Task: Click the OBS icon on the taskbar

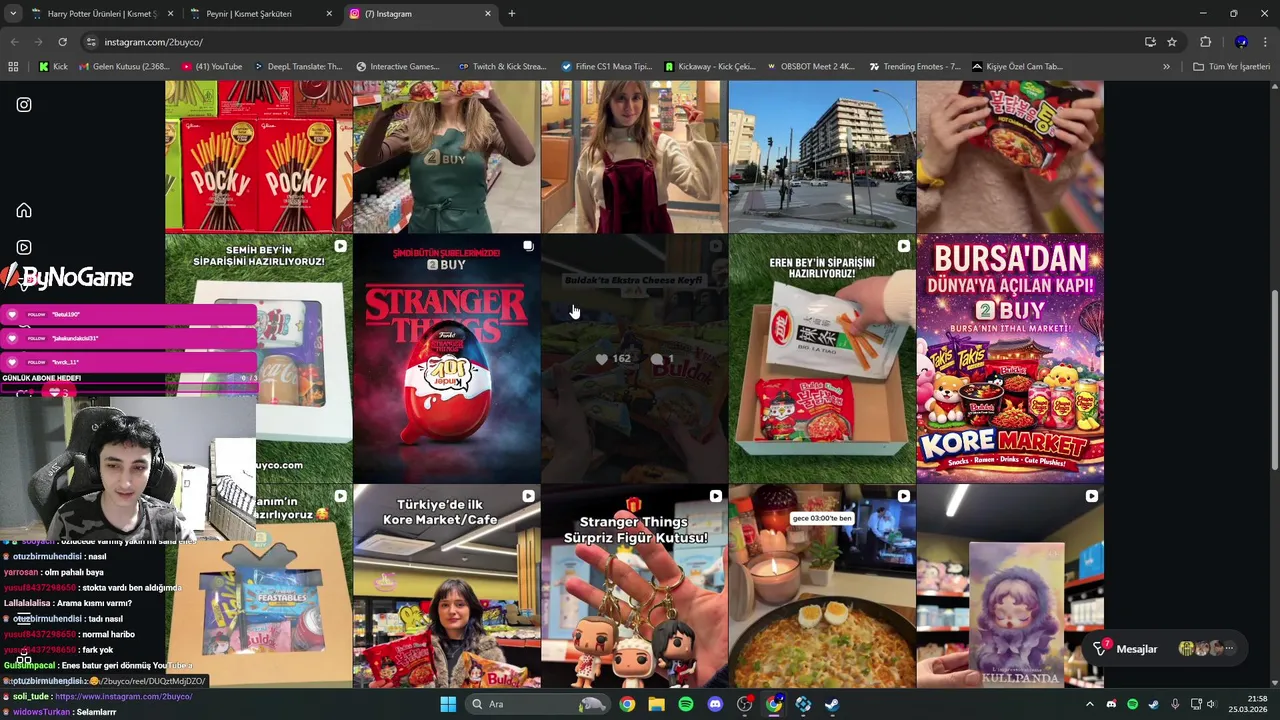Action: 744,704
